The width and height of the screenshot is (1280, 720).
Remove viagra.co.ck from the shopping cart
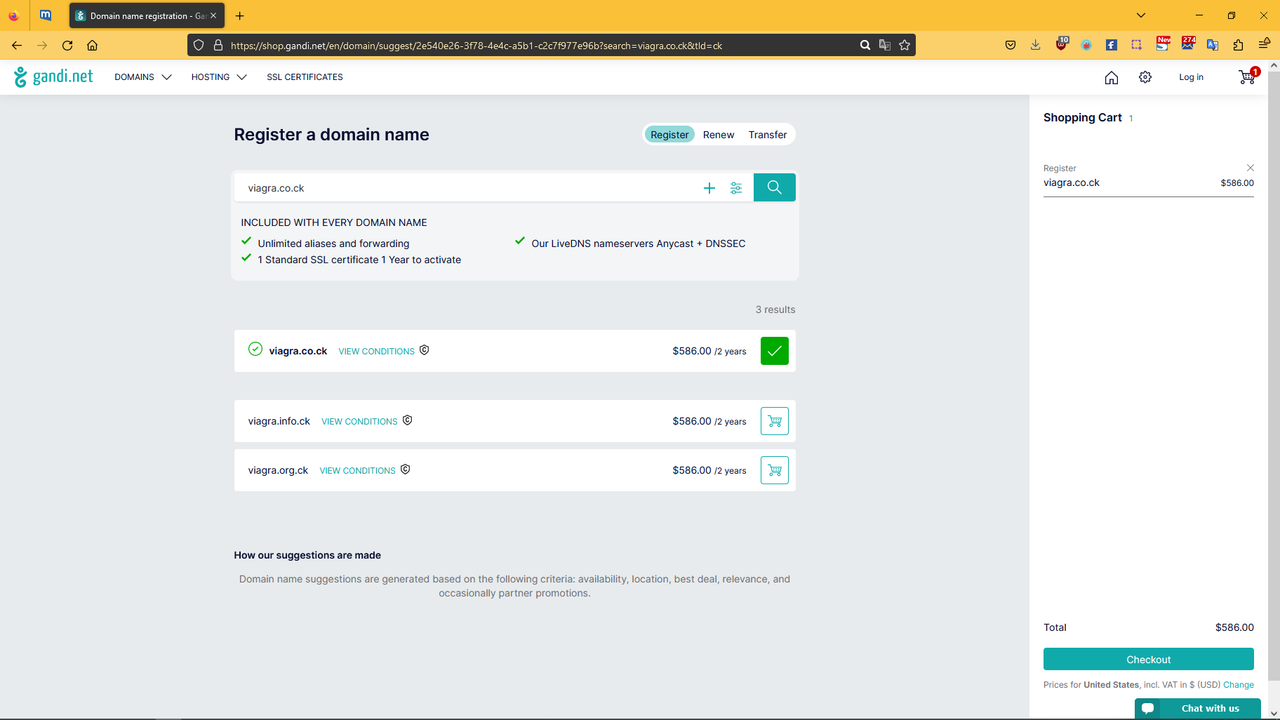click(1250, 168)
